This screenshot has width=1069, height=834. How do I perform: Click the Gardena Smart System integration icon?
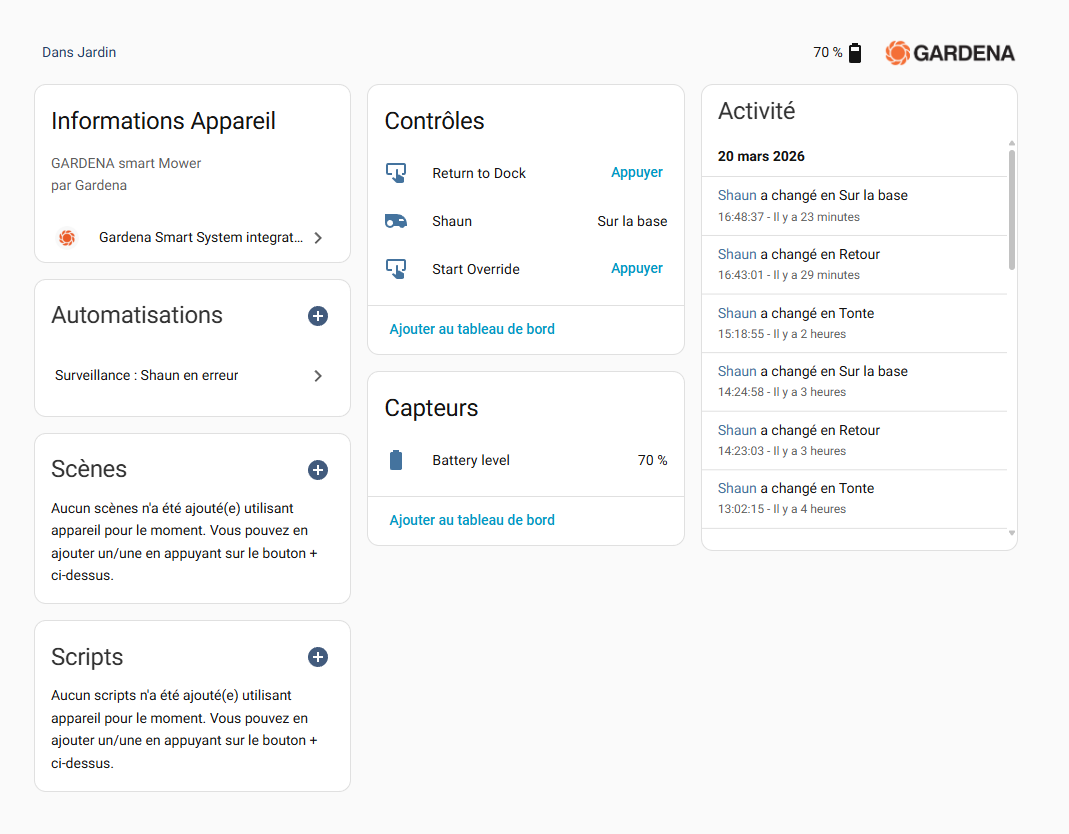67,238
